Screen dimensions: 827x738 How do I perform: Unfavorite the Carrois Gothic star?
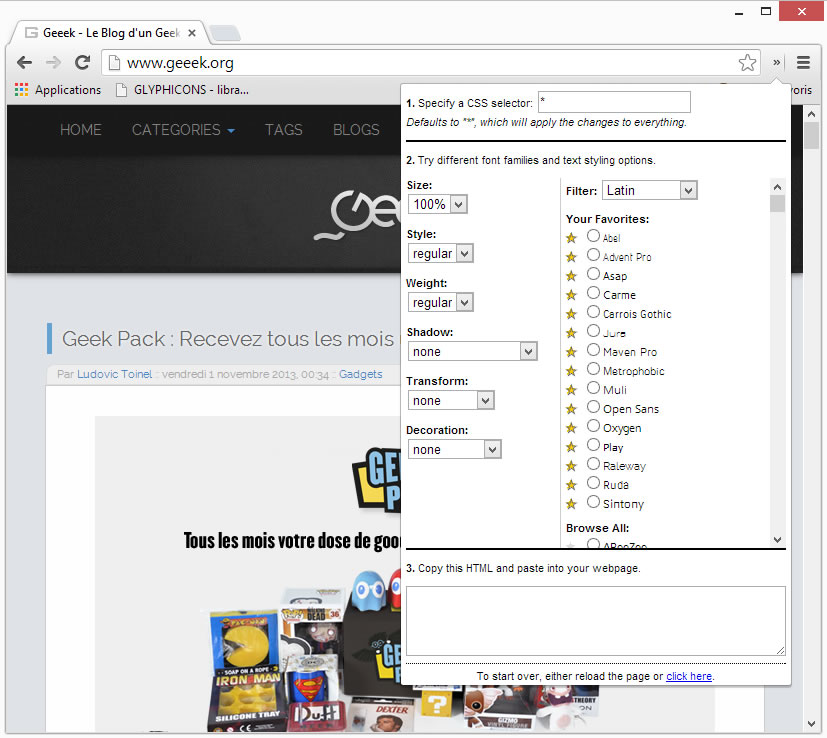click(571, 314)
